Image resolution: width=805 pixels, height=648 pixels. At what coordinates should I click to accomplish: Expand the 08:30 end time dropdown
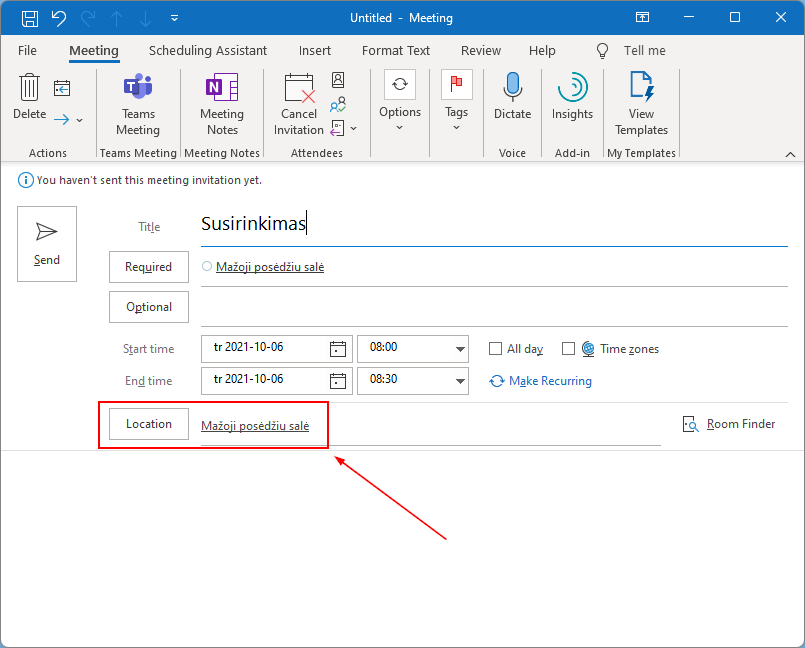click(460, 381)
